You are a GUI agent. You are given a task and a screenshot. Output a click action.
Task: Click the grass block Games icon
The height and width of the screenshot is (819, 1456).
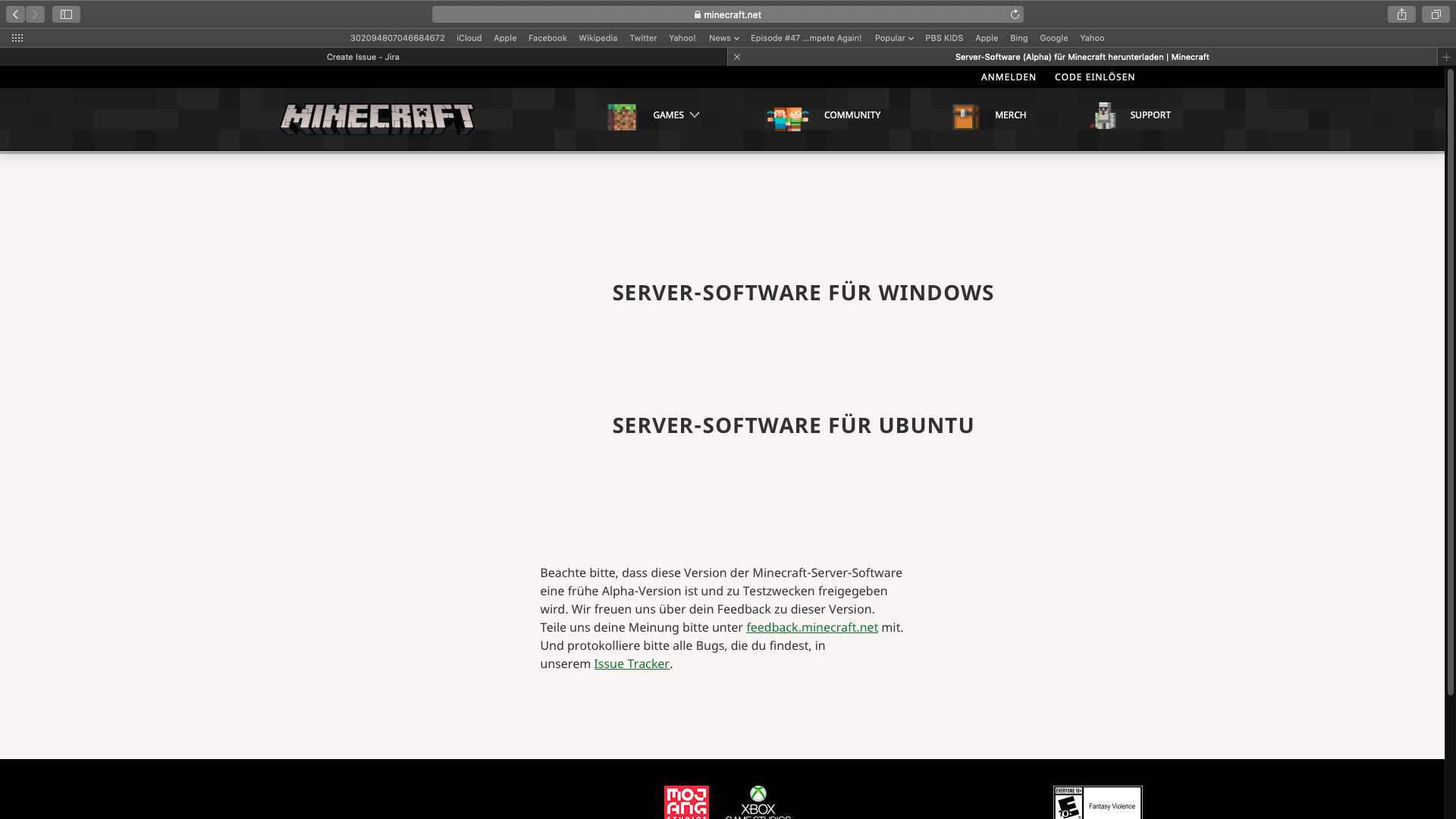pos(622,117)
